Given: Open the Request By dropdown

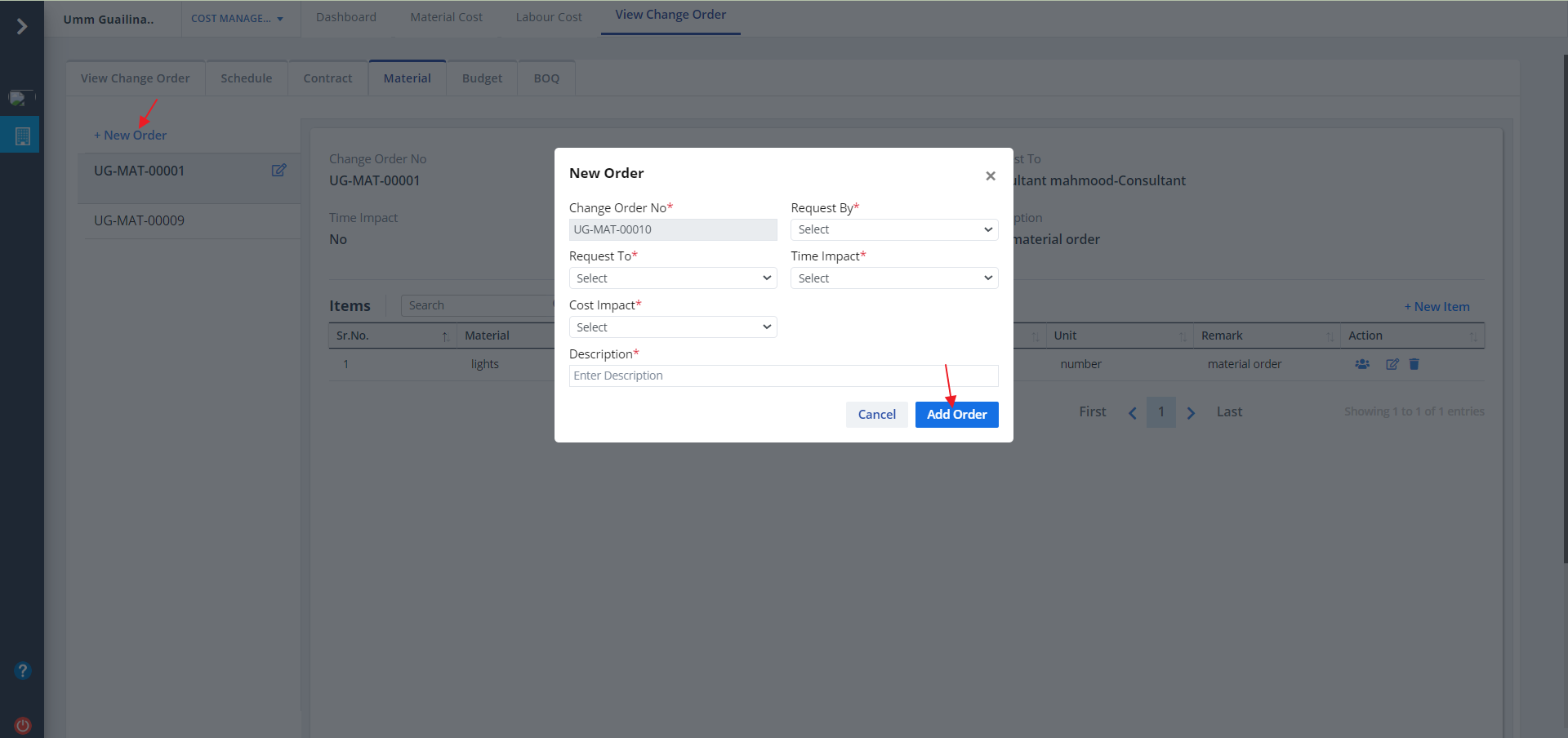Looking at the screenshot, I should click(894, 229).
